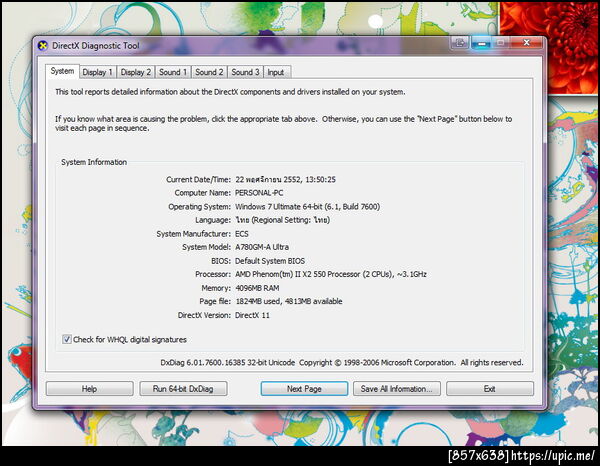Launch Run 64-bit DxDiag
The height and width of the screenshot is (466, 600).
coord(183,389)
